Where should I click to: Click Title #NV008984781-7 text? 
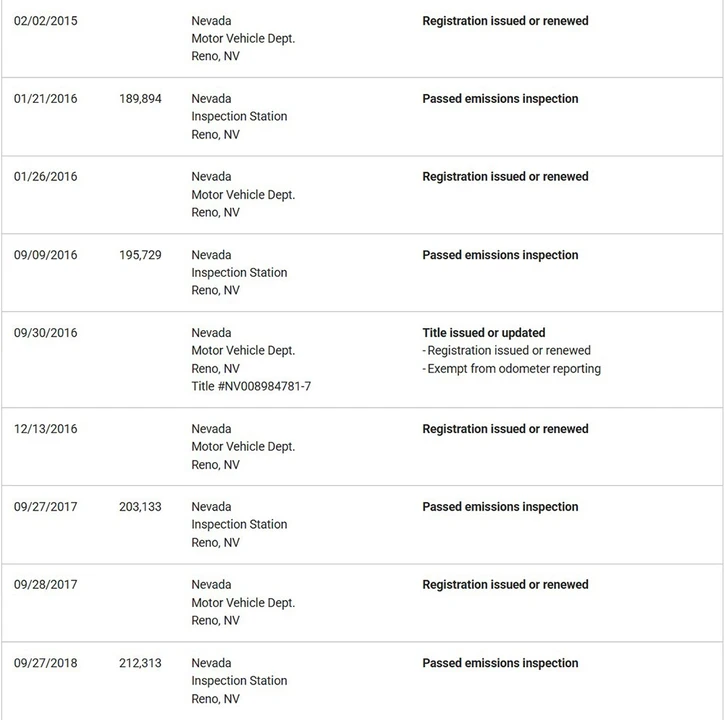[x=251, y=386]
